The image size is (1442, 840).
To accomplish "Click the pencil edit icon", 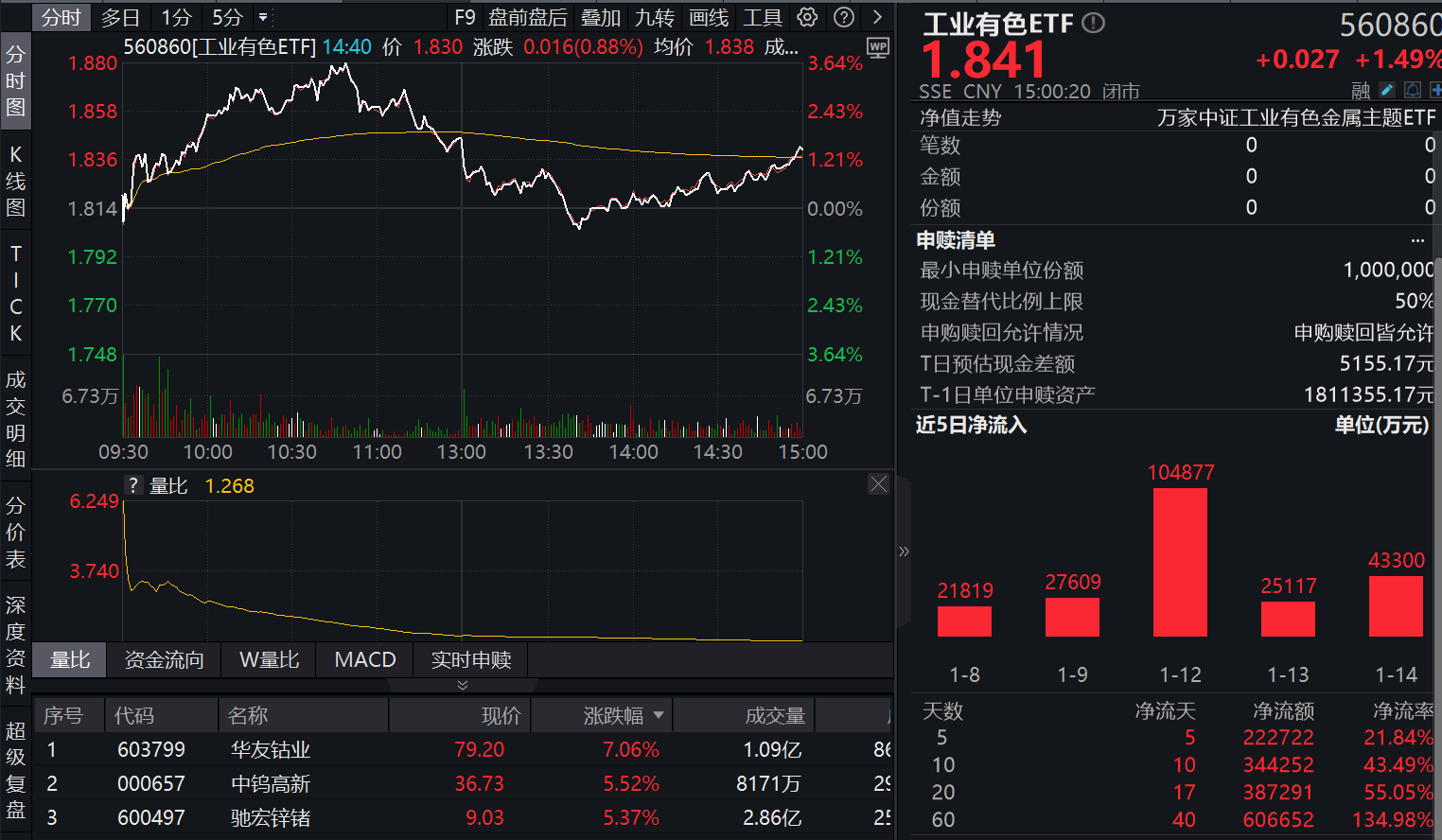I will pos(1387,89).
